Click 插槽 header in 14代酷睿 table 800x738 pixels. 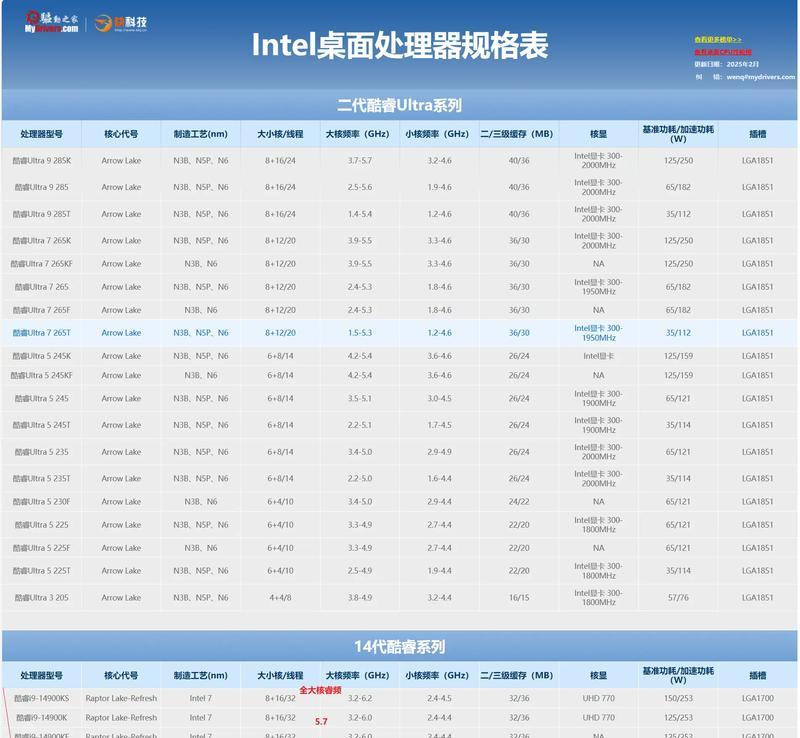click(x=758, y=676)
